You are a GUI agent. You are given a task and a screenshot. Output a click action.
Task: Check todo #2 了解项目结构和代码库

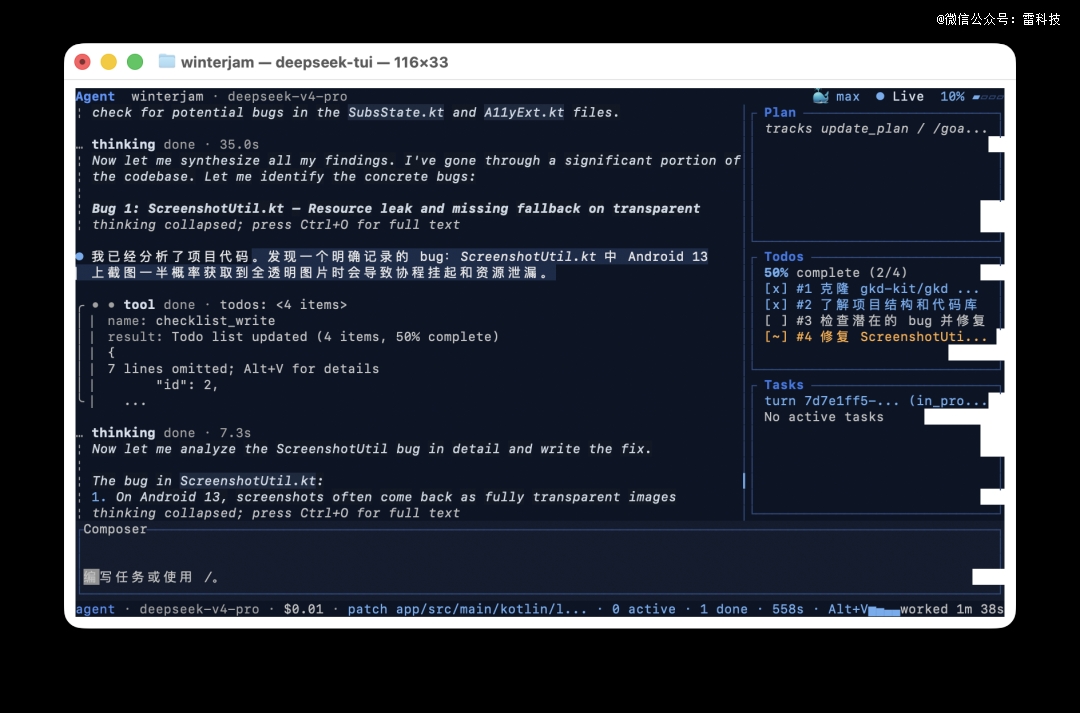point(871,304)
